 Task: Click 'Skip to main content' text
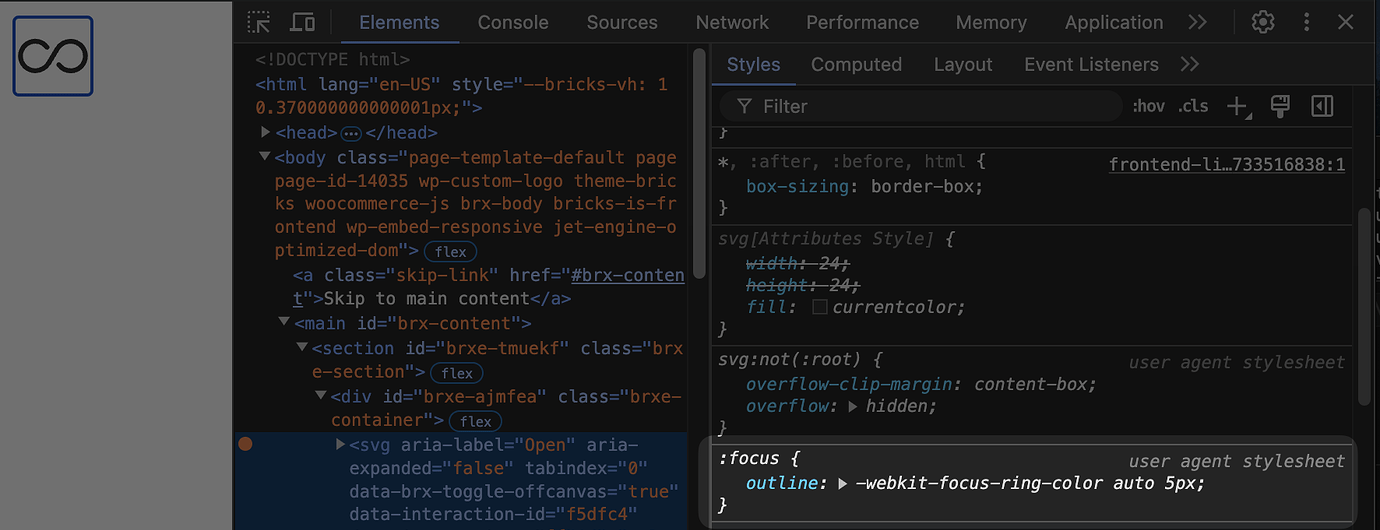[426, 298]
